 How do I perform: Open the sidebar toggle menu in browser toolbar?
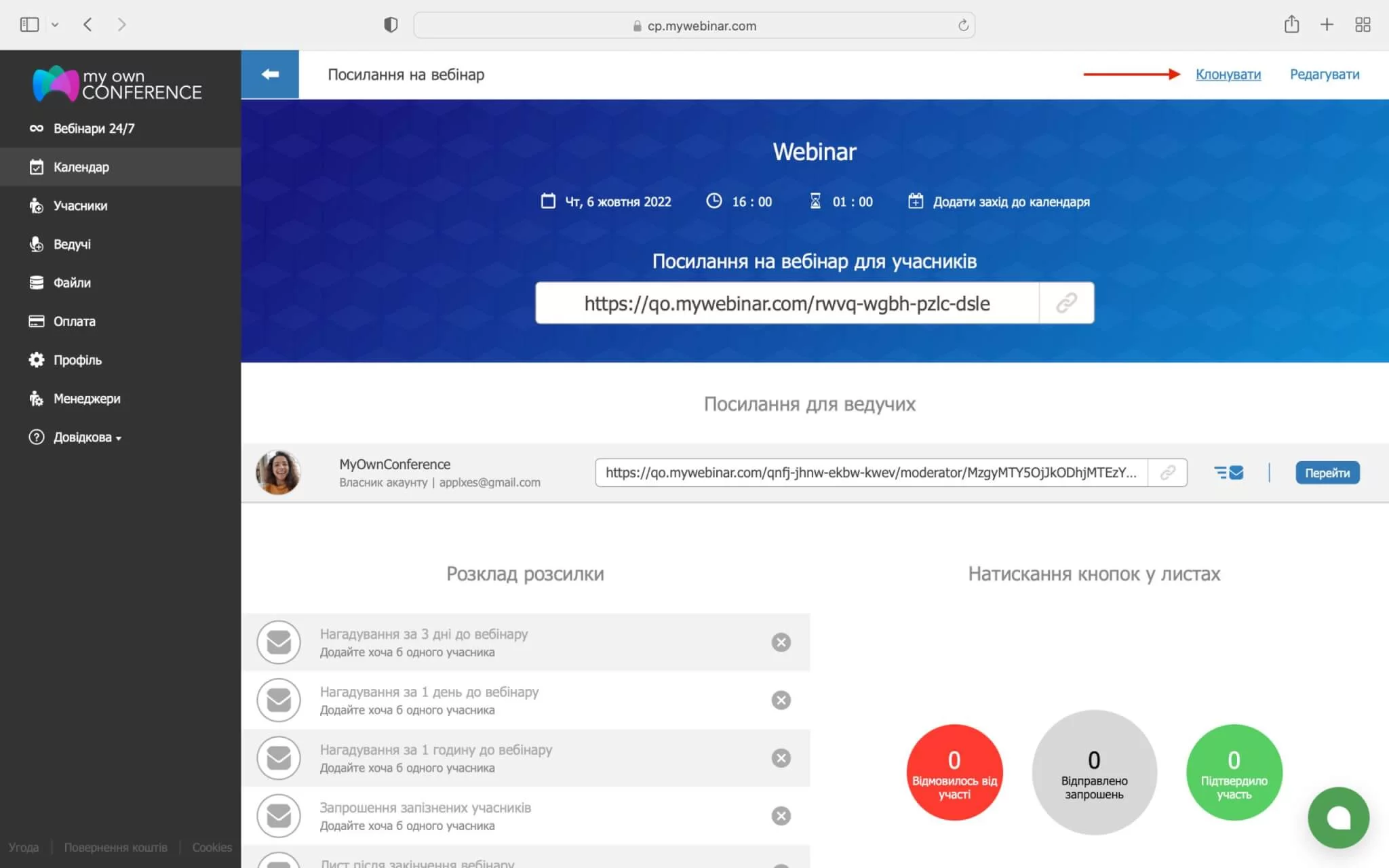(x=30, y=24)
